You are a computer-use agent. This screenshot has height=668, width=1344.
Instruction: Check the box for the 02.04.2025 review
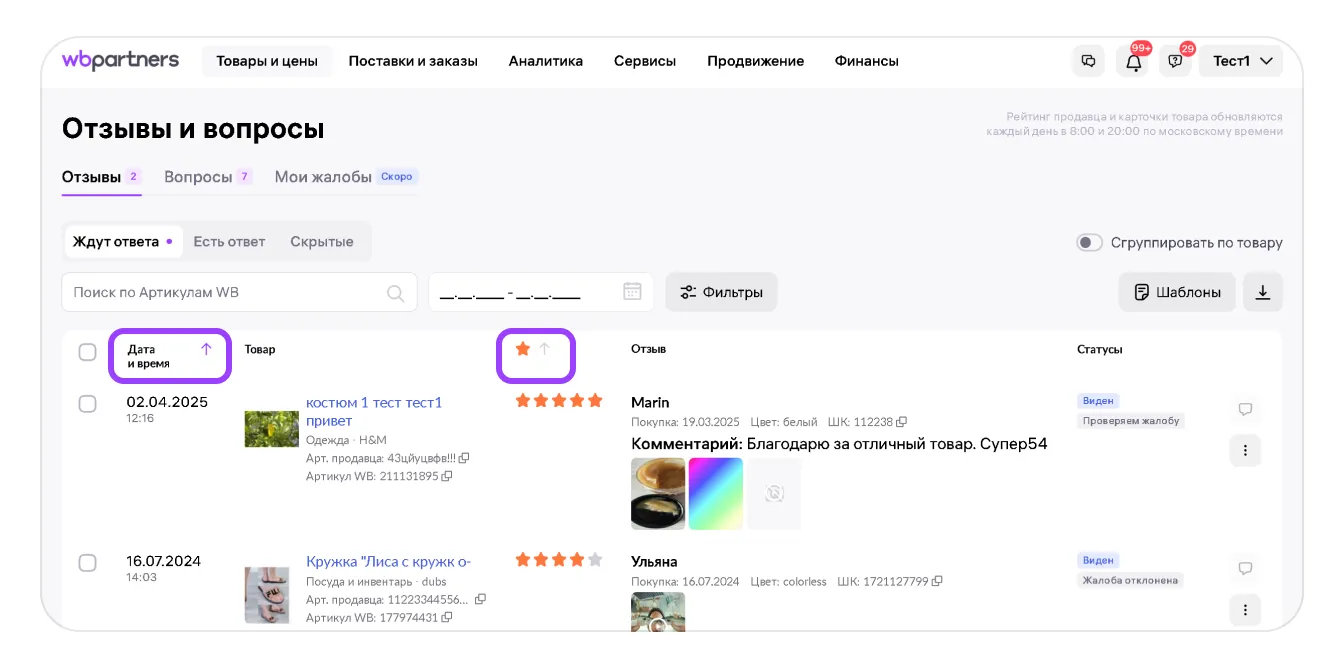click(x=88, y=403)
